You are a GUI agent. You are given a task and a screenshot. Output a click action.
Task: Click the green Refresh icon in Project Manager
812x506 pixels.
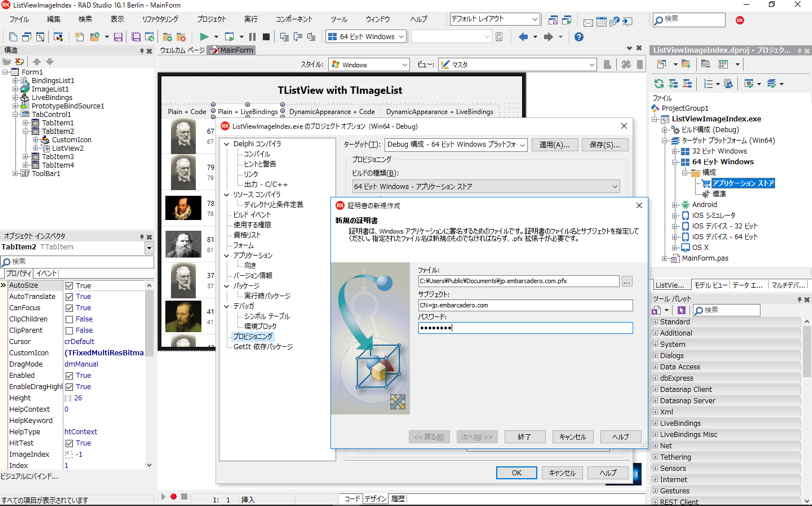[x=659, y=83]
